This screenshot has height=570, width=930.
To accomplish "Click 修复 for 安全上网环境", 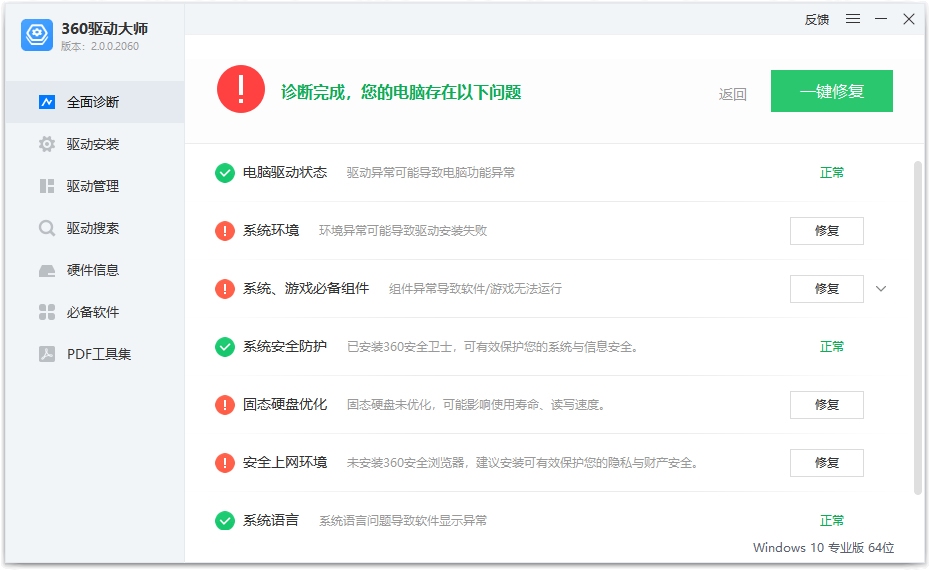I will (826, 463).
